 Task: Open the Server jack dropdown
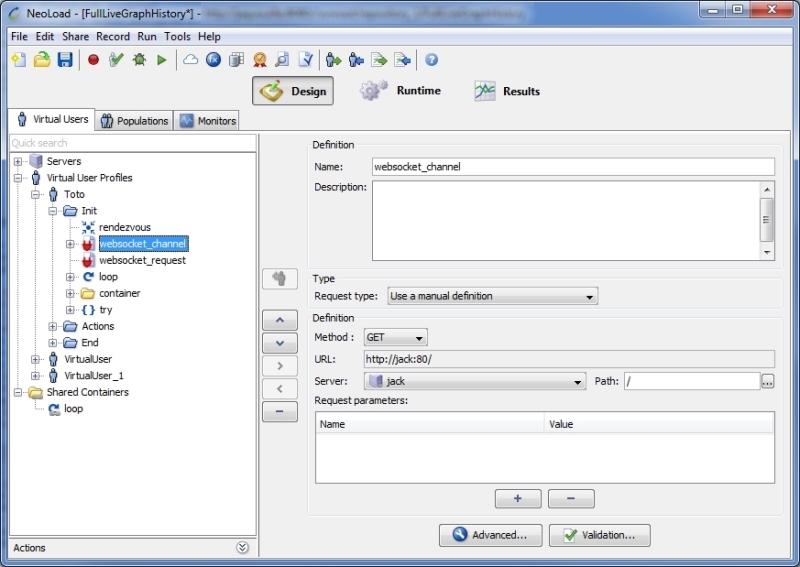pyautogui.click(x=474, y=381)
